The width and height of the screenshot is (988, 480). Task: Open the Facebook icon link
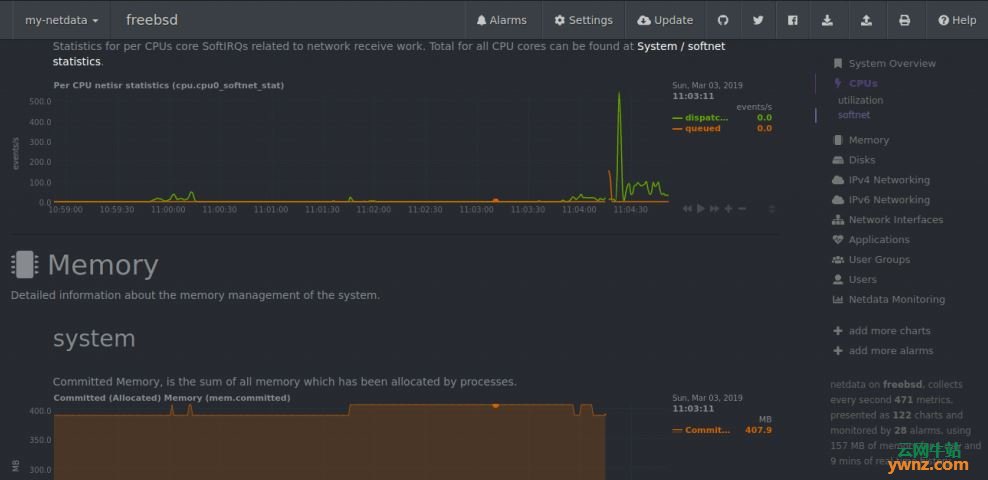793,20
